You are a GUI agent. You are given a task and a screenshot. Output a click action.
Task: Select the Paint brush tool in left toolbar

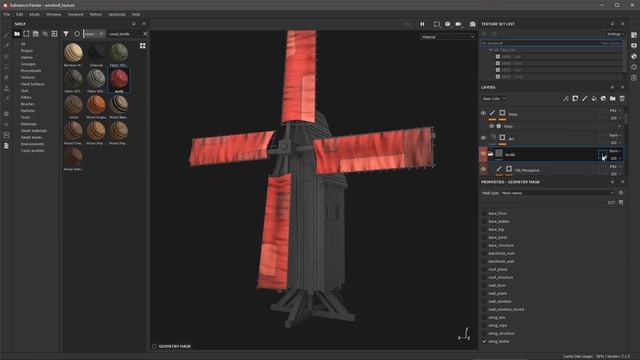6,35
